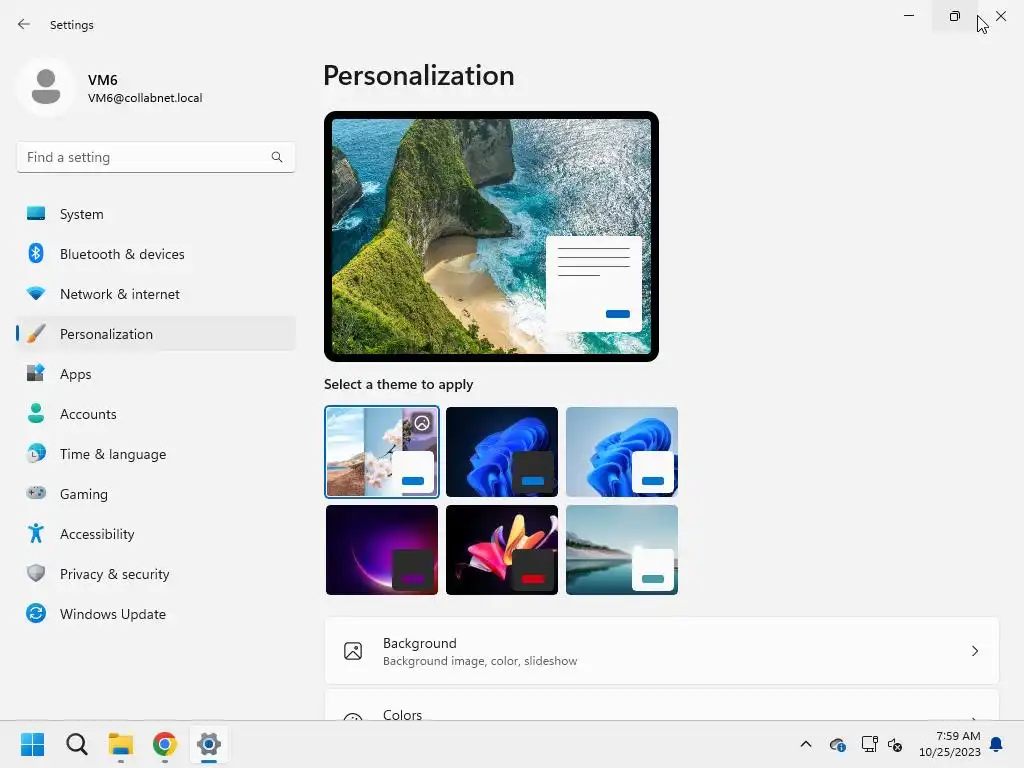Click 'Select a theme to apply' label
1024x768 pixels.
[x=398, y=384]
